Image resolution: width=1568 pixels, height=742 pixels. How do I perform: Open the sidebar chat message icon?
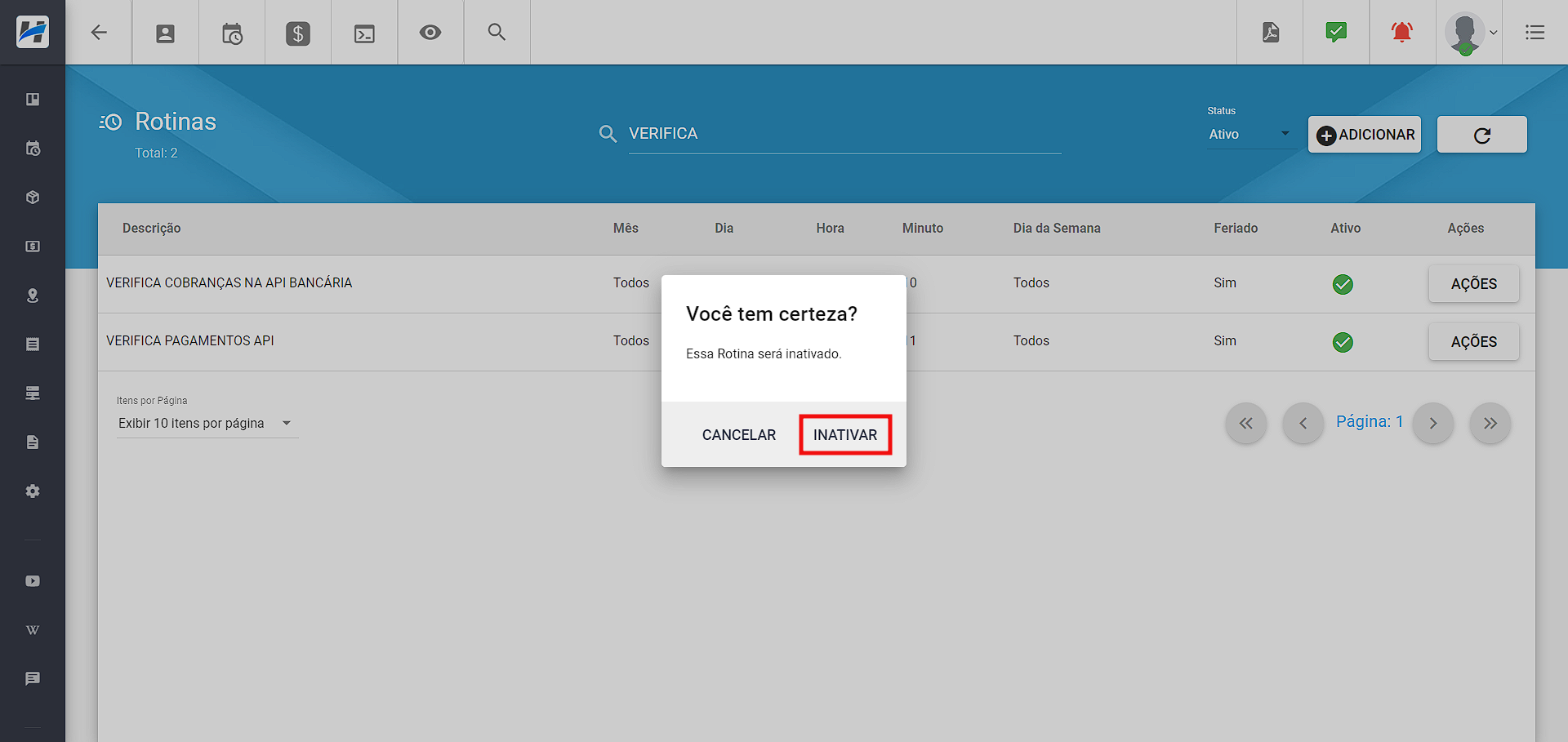click(x=33, y=679)
